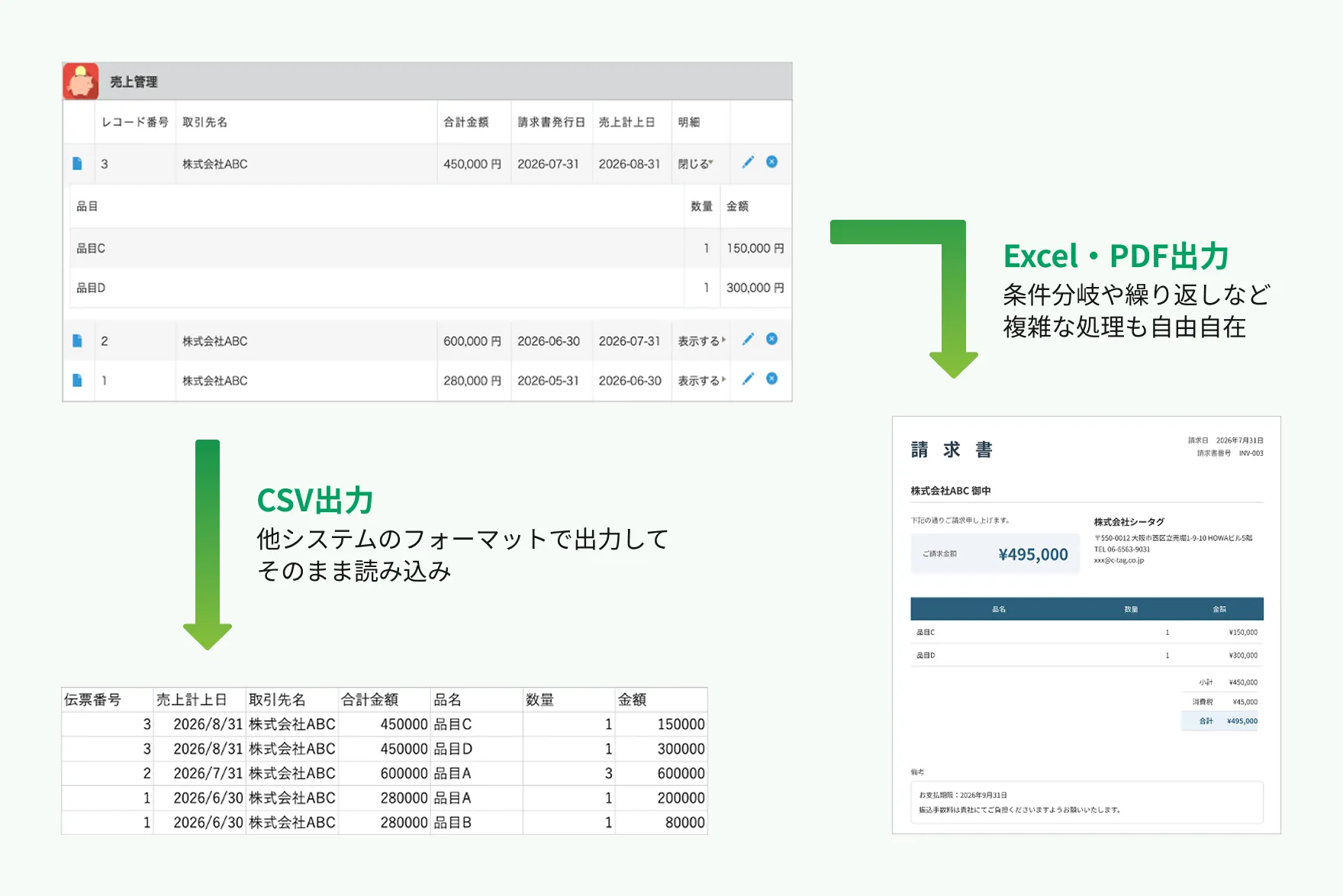Delete record 1 with the round x icon
The height and width of the screenshot is (896, 1343).
point(772,379)
